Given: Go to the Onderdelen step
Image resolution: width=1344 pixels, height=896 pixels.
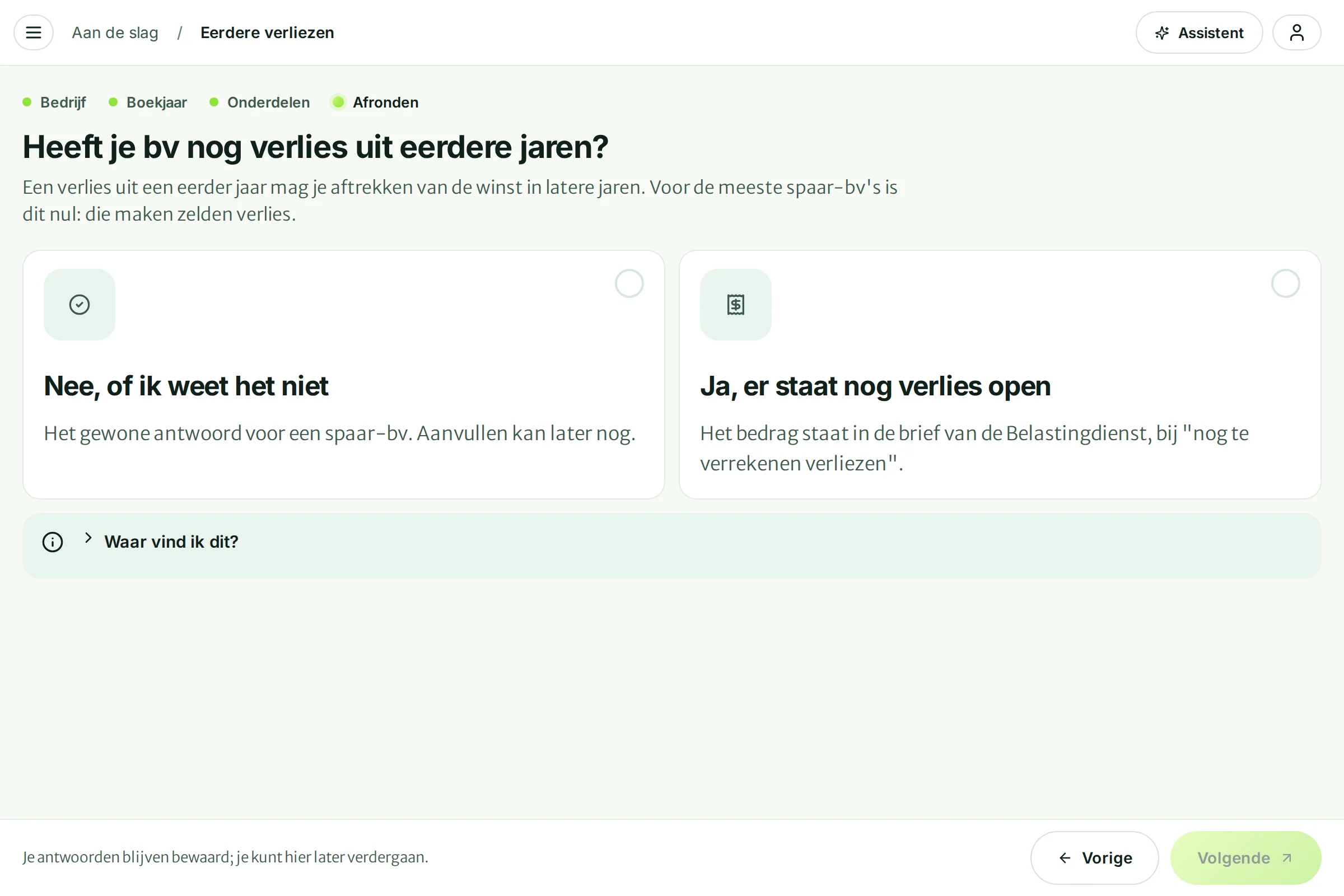Looking at the screenshot, I should 260,102.
